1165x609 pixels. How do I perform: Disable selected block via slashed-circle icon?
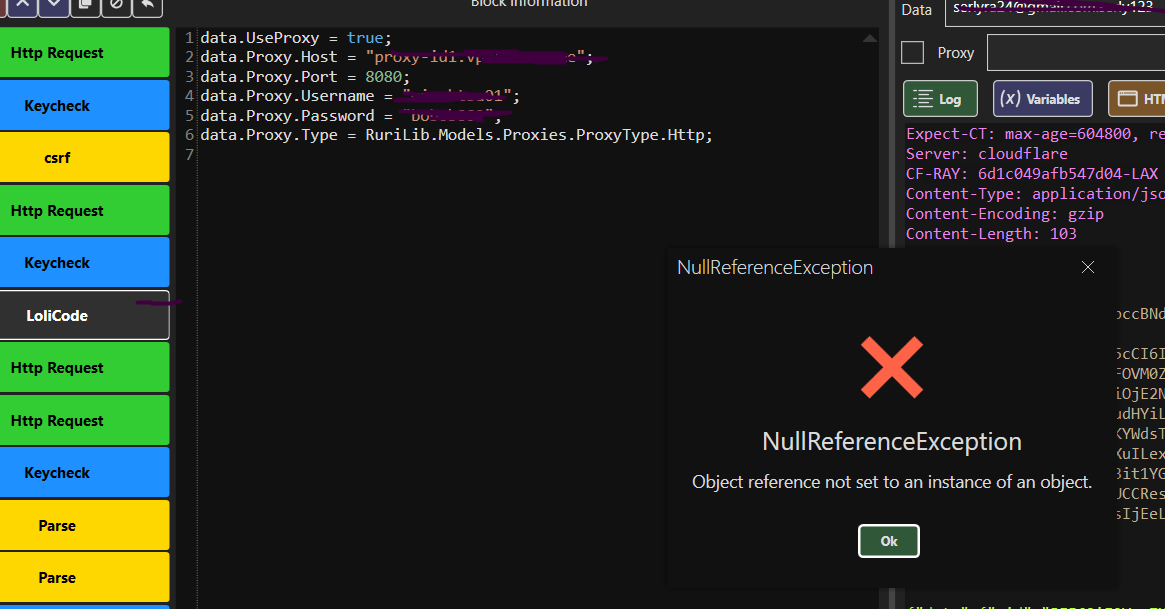117,6
